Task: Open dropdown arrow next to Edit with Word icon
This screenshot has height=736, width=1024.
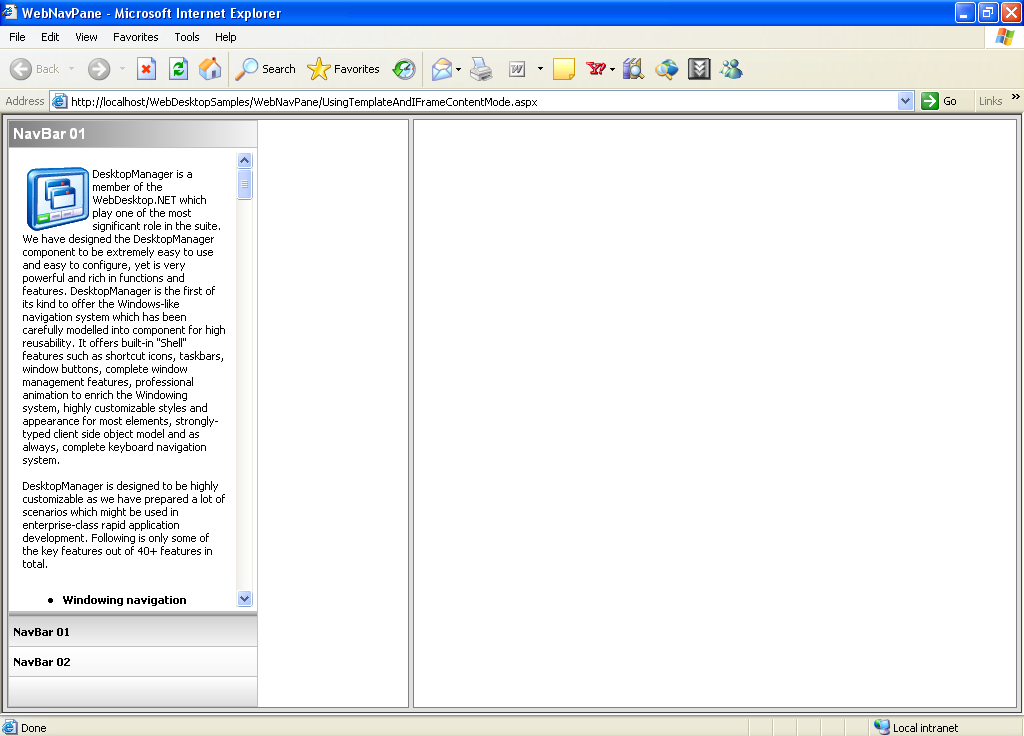Action: (x=540, y=69)
